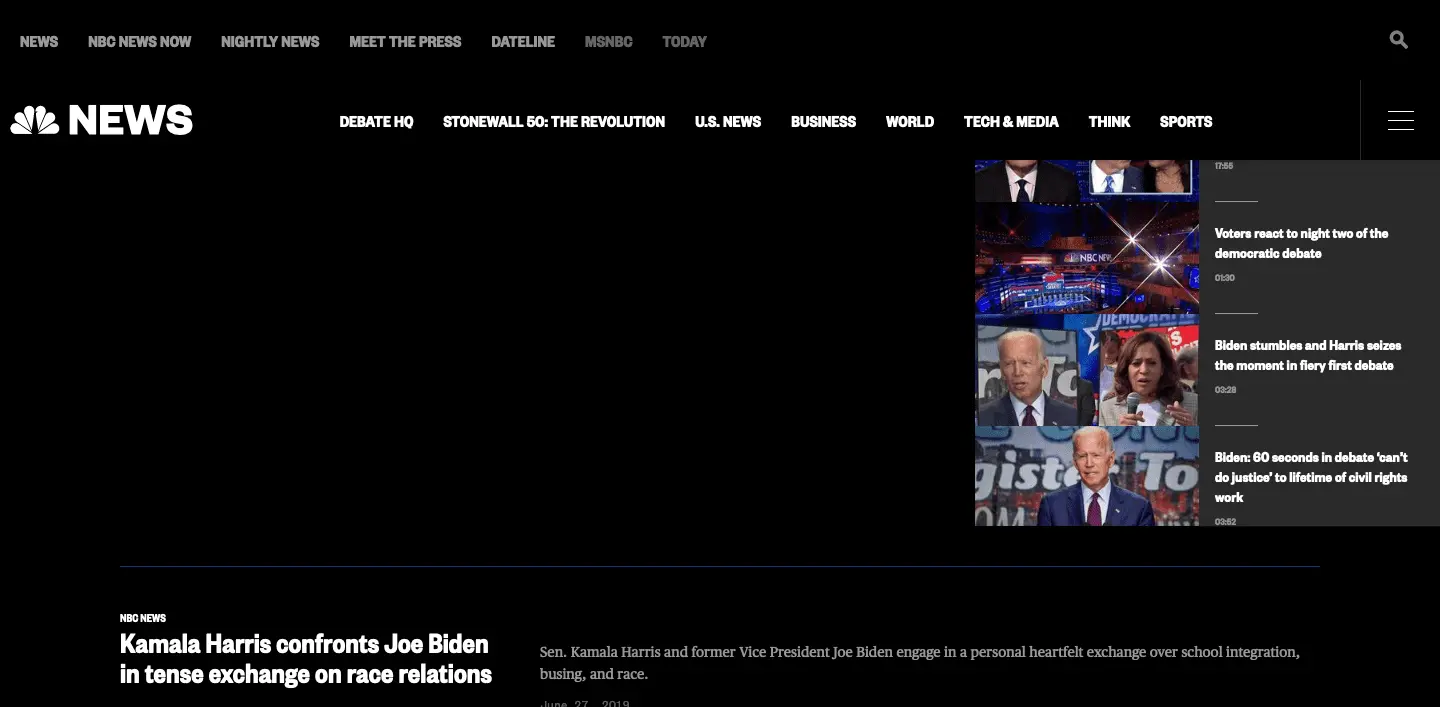Play the Biden and Harris split thumbnail
The image size is (1440, 707).
1087,370
